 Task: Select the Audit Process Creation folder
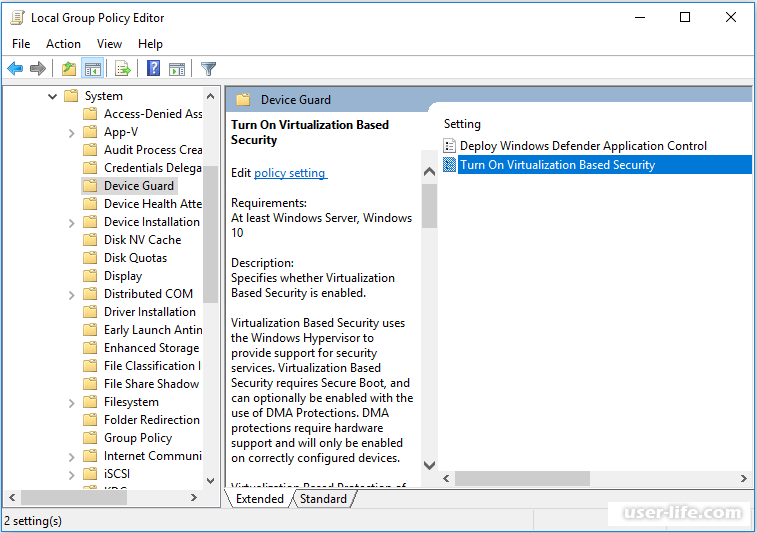[x=153, y=150]
